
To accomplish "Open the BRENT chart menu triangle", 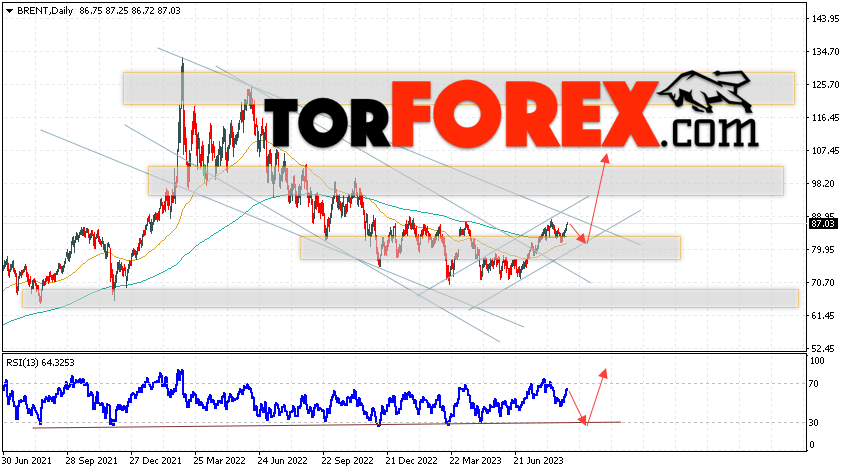I will click(x=9, y=11).
